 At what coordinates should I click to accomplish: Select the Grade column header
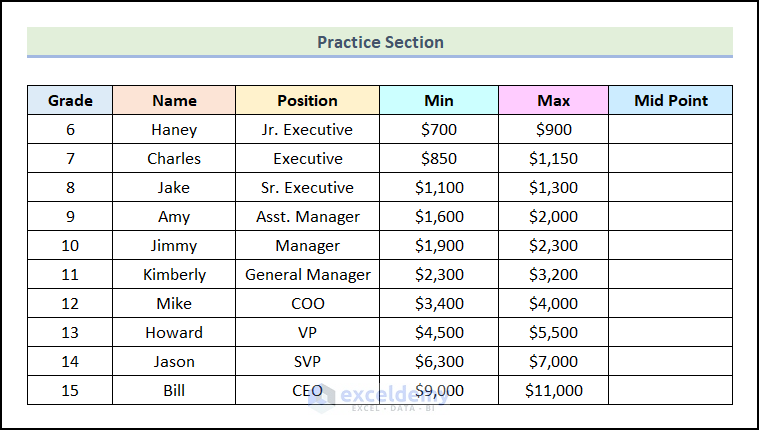pyautogui.click(x=70, y=100)
